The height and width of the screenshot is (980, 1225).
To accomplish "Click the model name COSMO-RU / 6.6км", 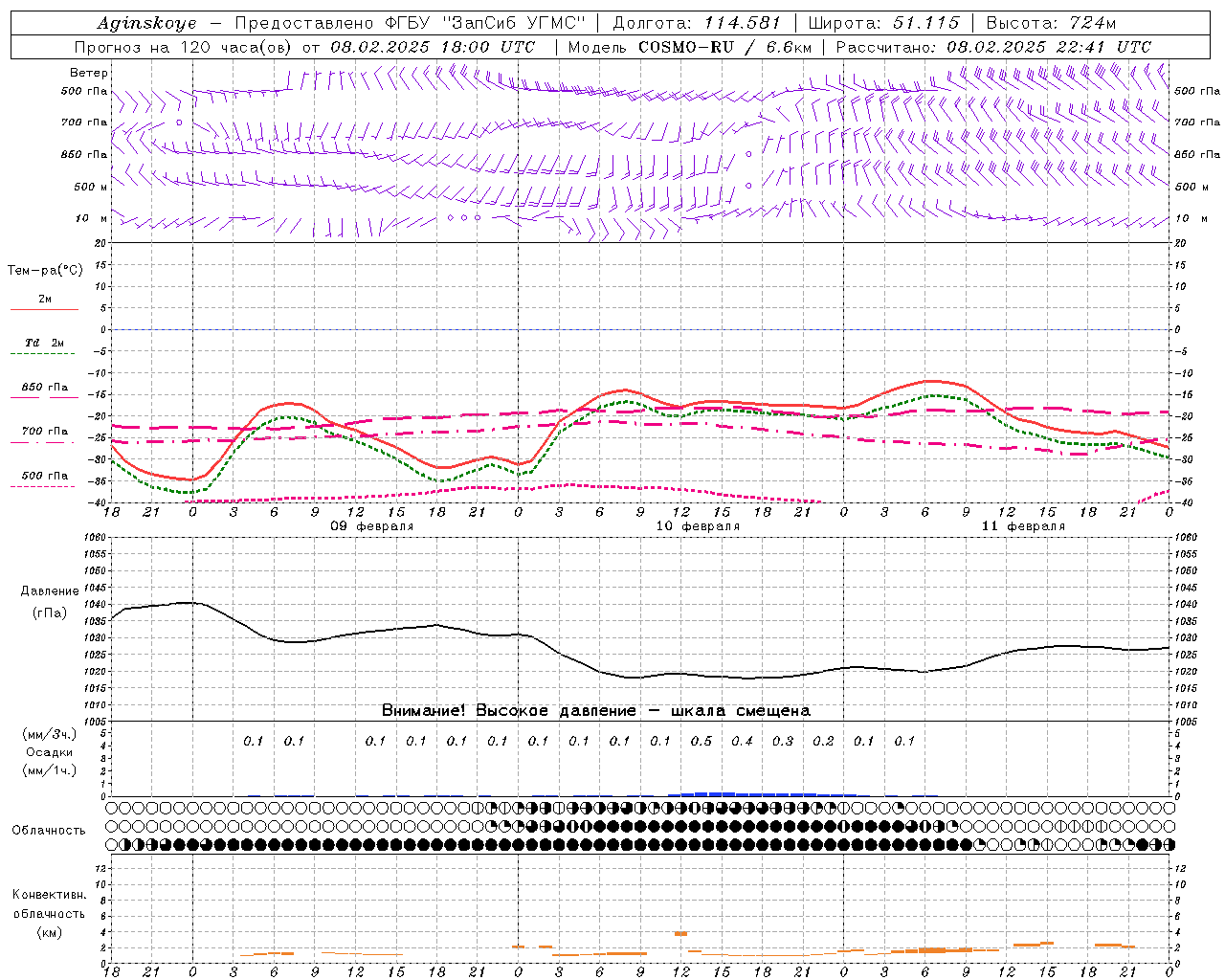I will (x=724, y=47).
